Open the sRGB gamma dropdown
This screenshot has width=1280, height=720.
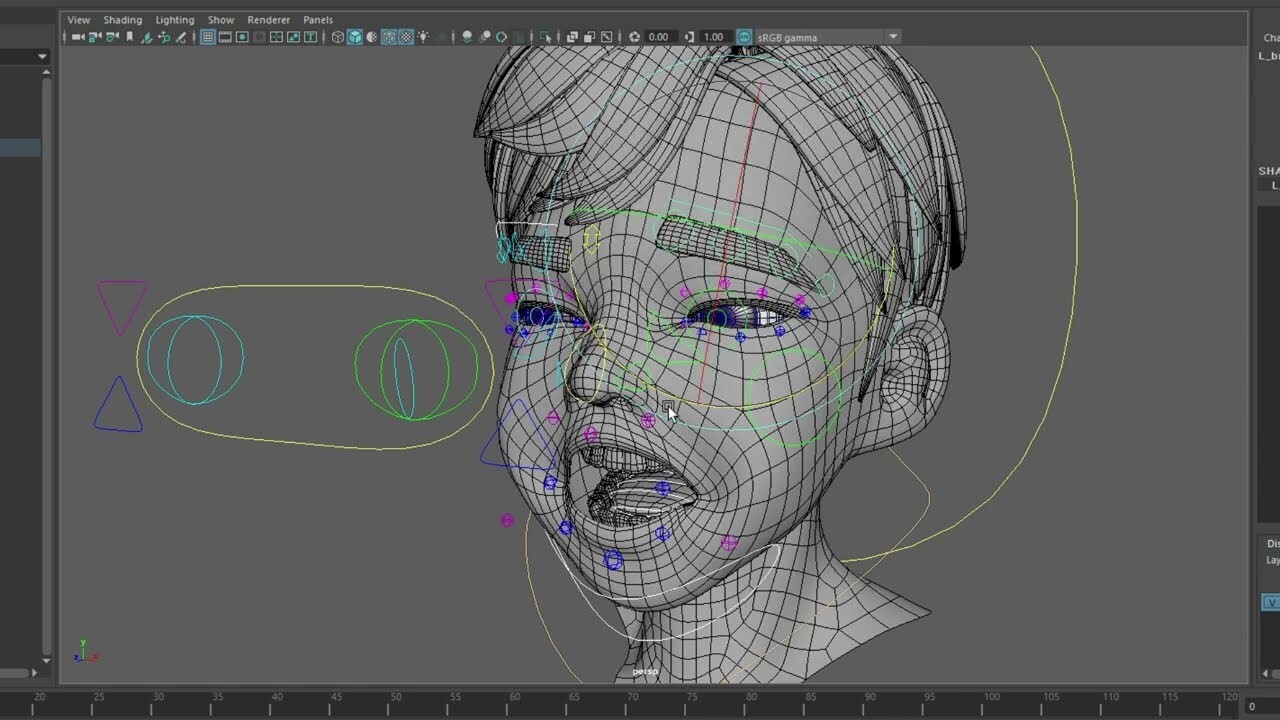(893, 37)
